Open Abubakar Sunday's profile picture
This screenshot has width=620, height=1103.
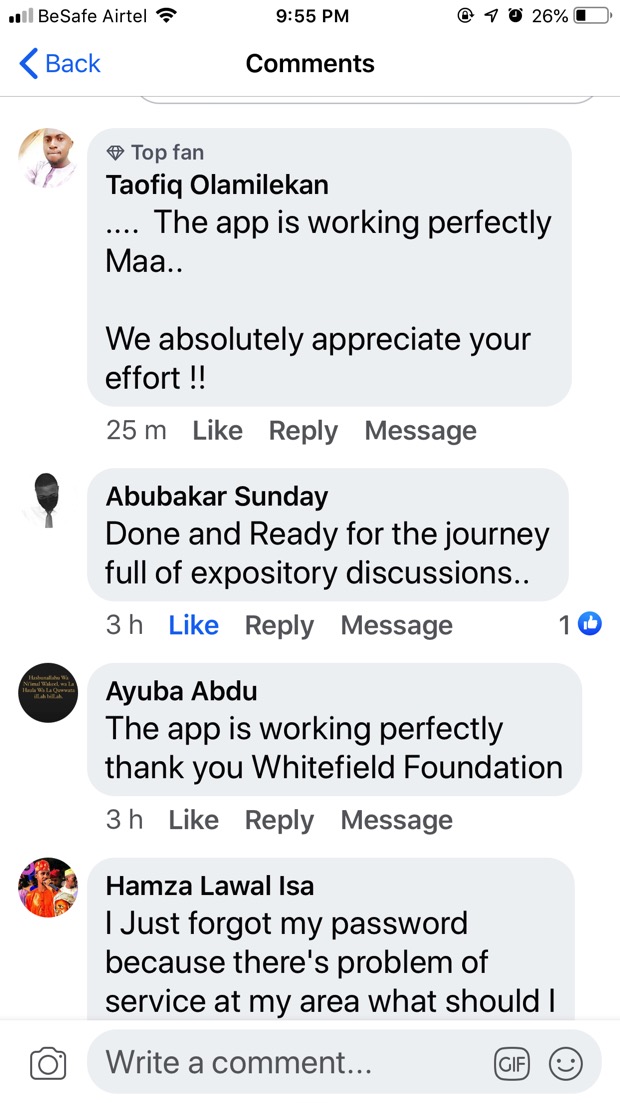pyautogui.click(x=48, y=500)
